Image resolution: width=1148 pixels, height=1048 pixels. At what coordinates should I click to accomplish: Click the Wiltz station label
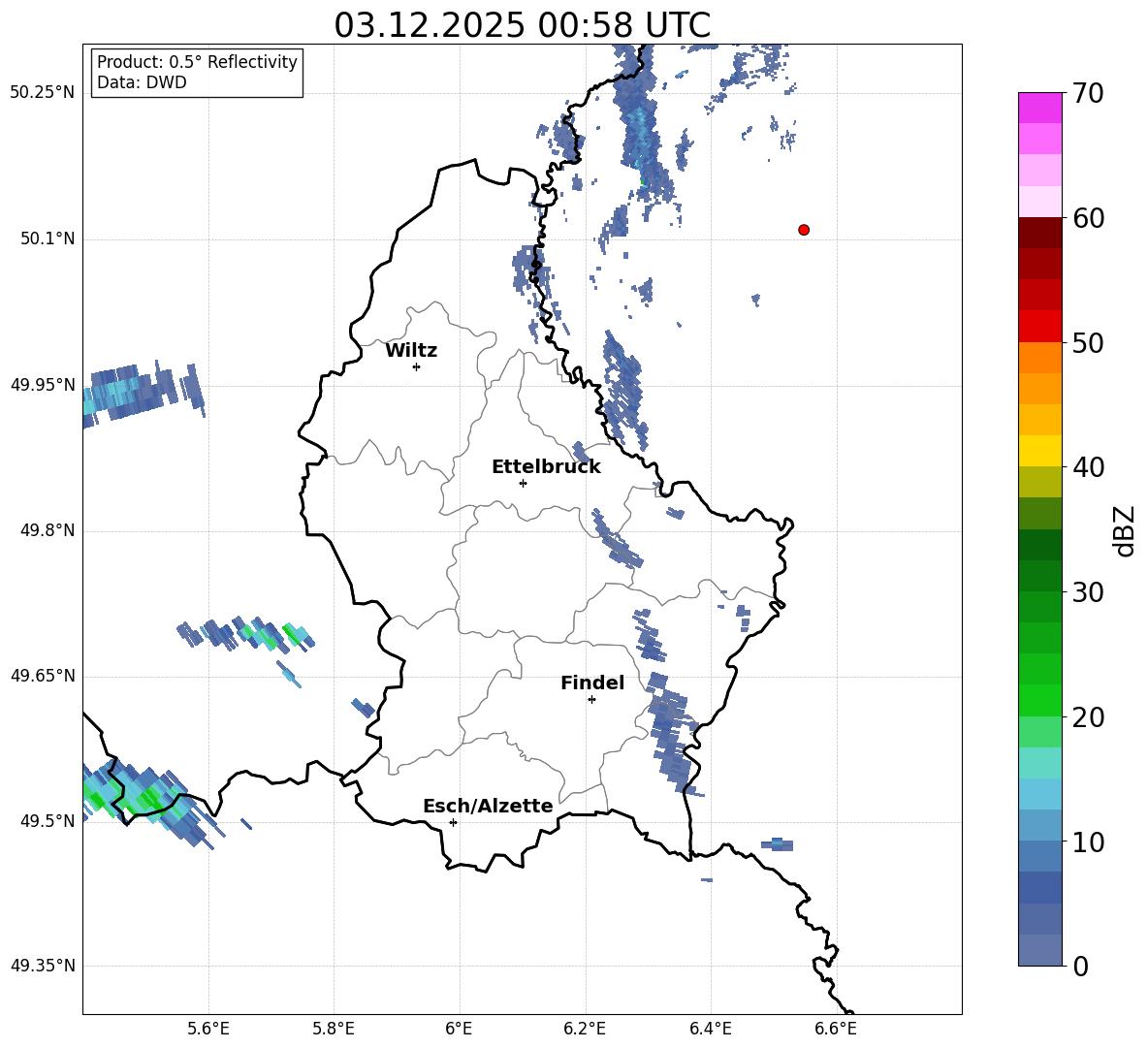[411, 351]
